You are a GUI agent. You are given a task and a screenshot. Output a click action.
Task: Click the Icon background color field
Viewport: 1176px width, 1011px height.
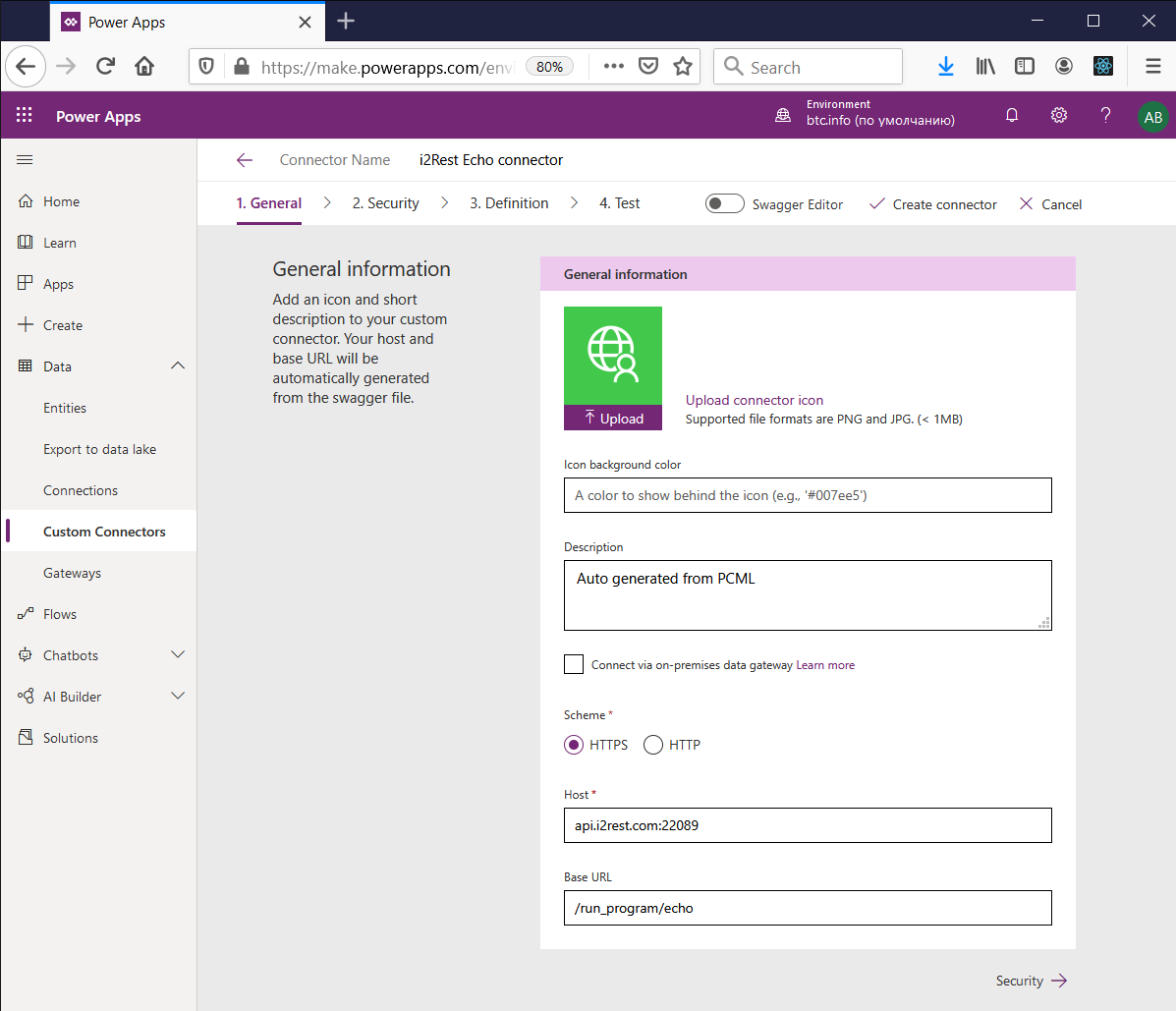coord(808,495)
